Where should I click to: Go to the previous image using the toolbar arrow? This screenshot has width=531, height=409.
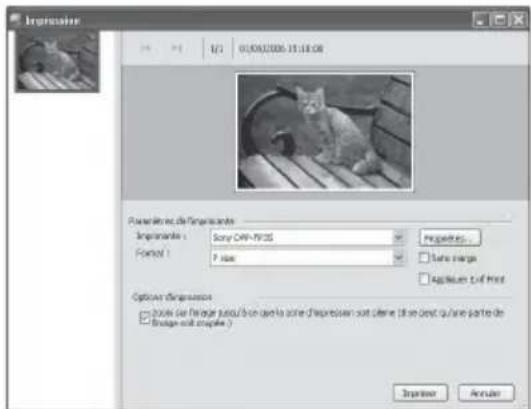click(145, 48)
